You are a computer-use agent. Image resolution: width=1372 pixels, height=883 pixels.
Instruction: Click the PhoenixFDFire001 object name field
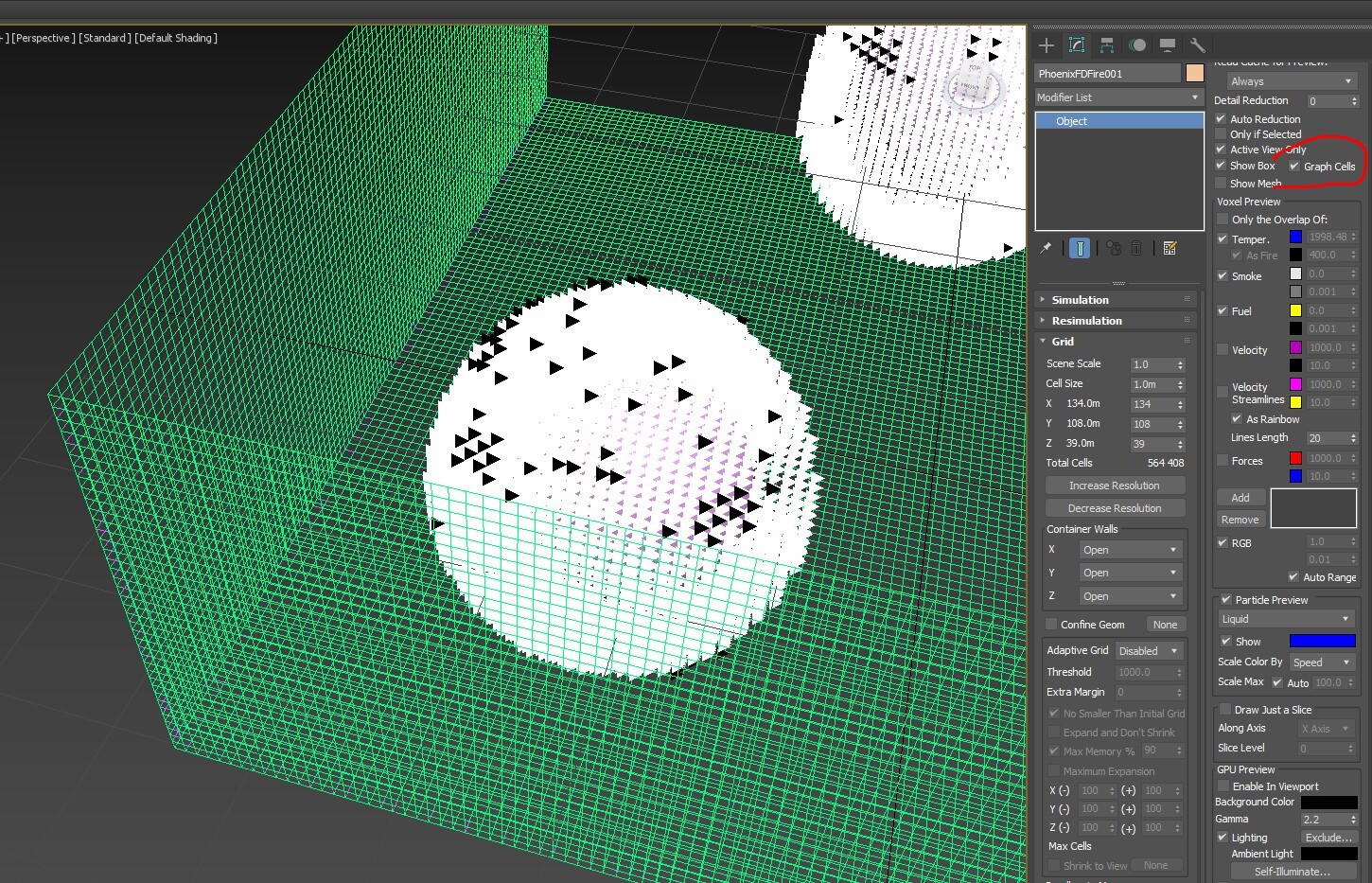(1108, 73)
